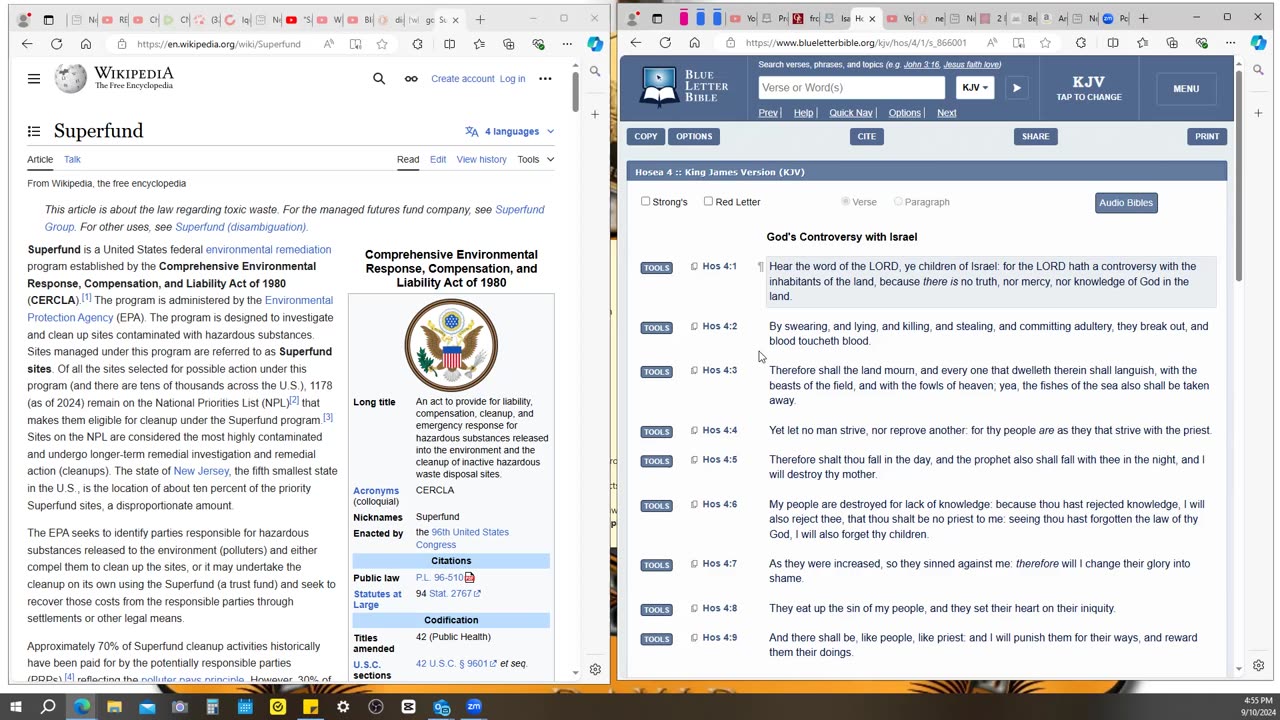
Task: Open Settings gear from the taskbar
Action: [x=343, y=707]
